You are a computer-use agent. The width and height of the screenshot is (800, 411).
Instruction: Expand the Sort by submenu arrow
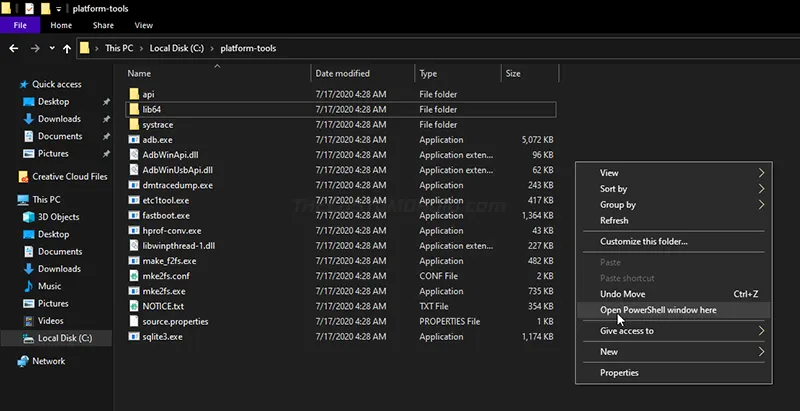point(761,189)
